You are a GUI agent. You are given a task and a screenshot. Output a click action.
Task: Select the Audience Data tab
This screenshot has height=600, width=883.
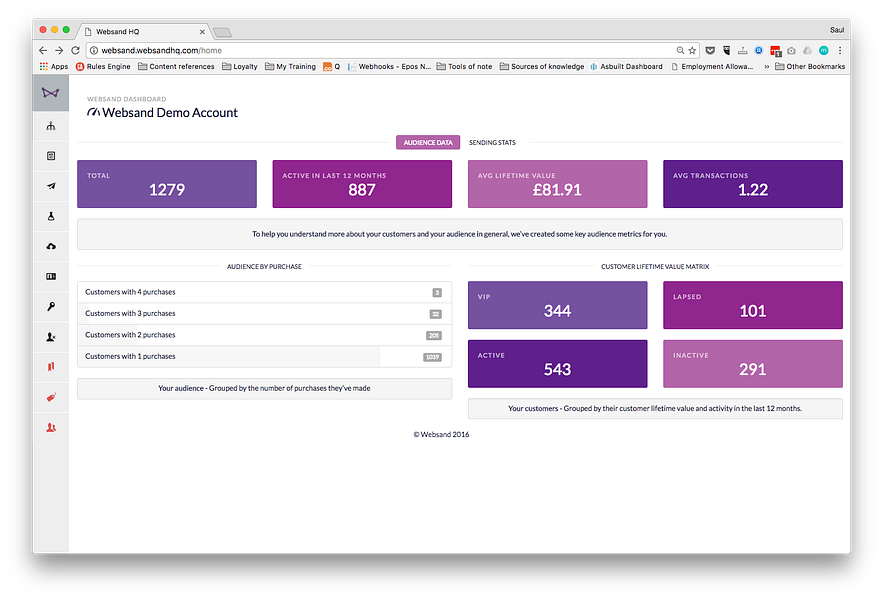pyautogui.click(x=428, y=143)
